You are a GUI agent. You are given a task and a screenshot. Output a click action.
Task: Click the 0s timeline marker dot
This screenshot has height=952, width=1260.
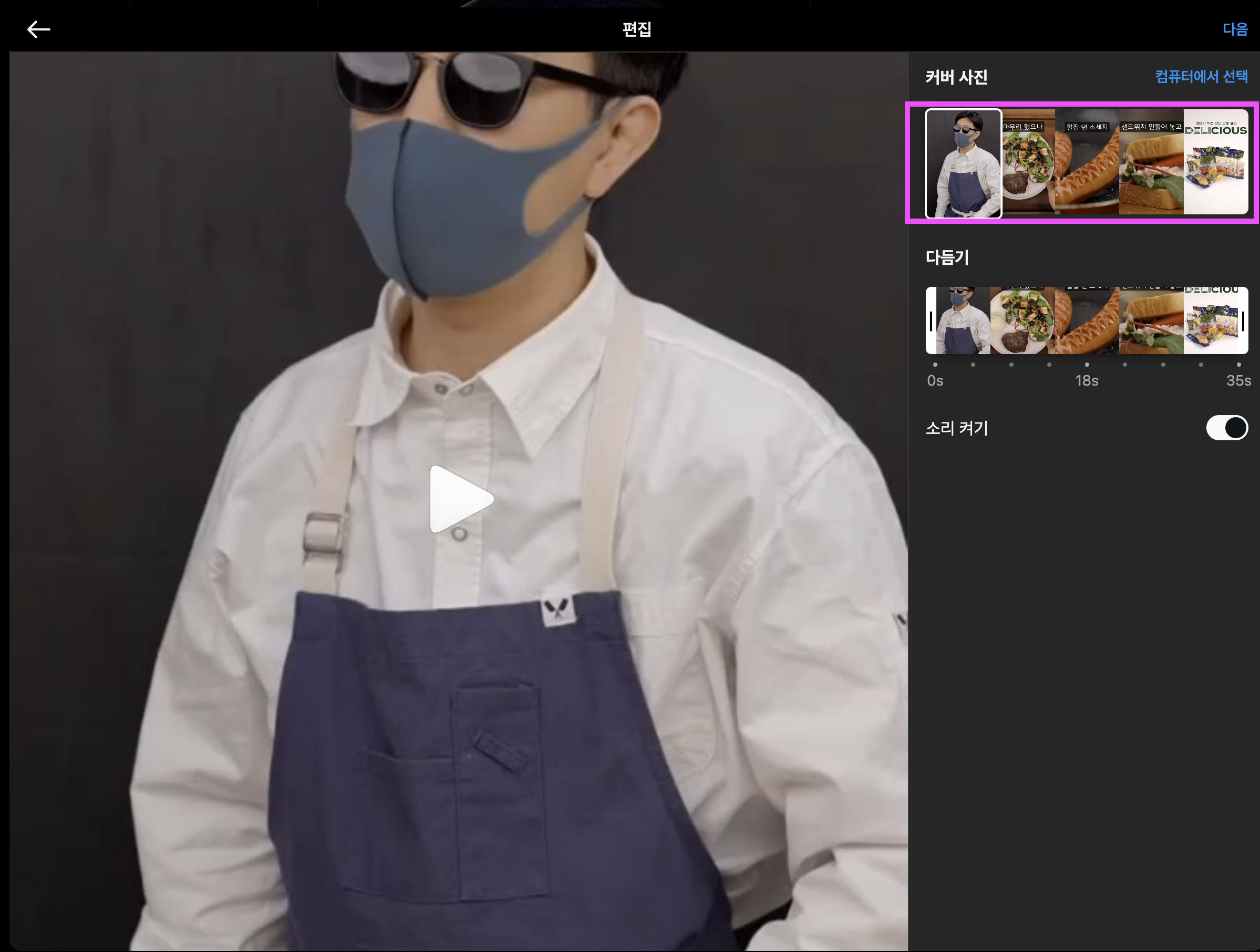[935, 365]
